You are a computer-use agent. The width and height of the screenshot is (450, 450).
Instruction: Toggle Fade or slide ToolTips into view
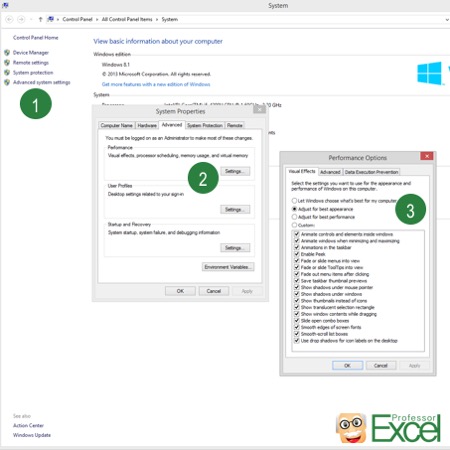(x=297, y=267)
